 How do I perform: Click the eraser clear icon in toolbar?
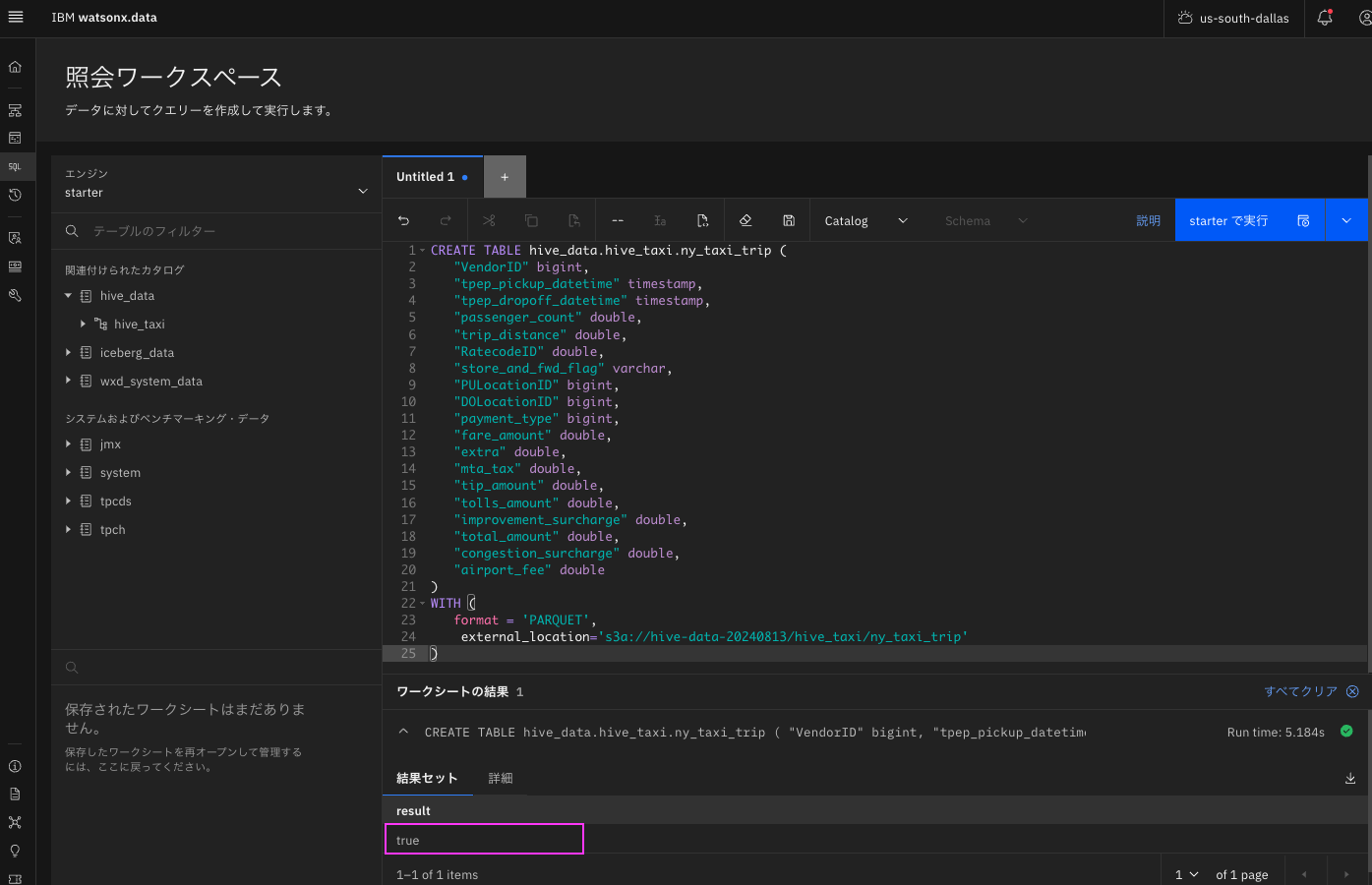click(746, 221)
